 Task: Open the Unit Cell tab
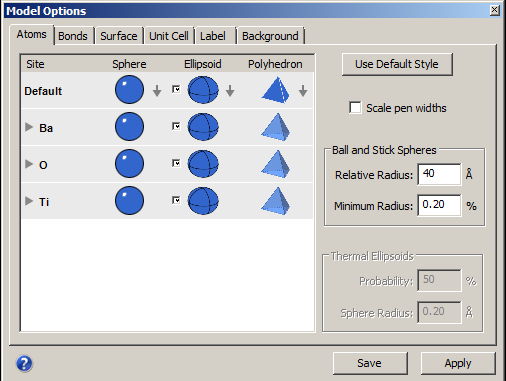(x=169, y=36)
